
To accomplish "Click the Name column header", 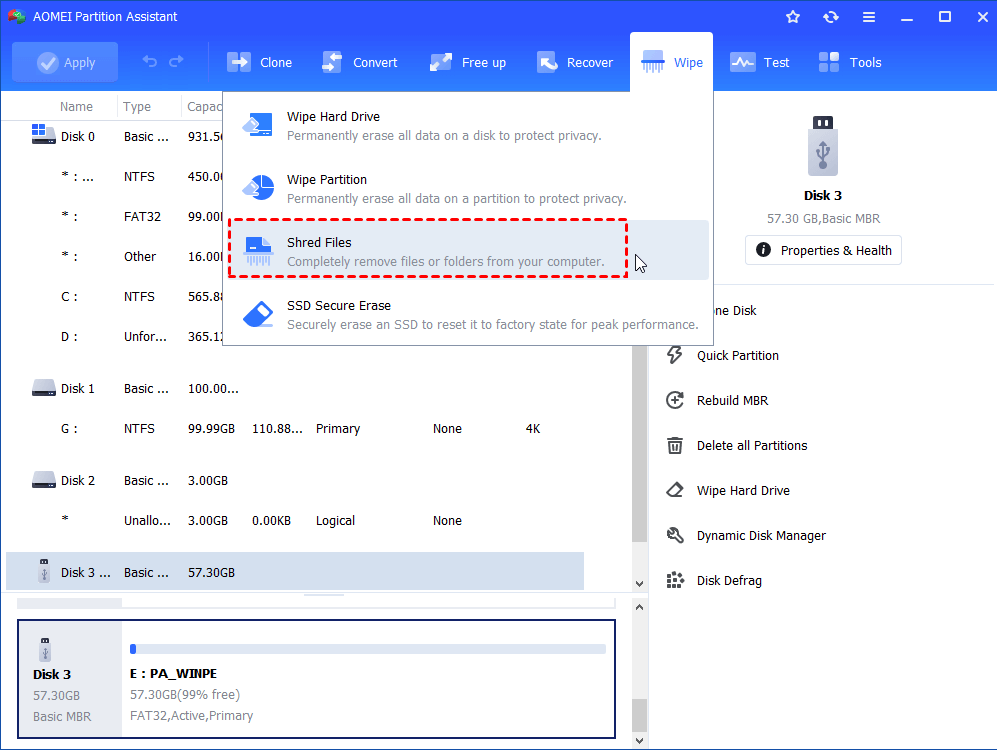I will (x=76, y=107).
